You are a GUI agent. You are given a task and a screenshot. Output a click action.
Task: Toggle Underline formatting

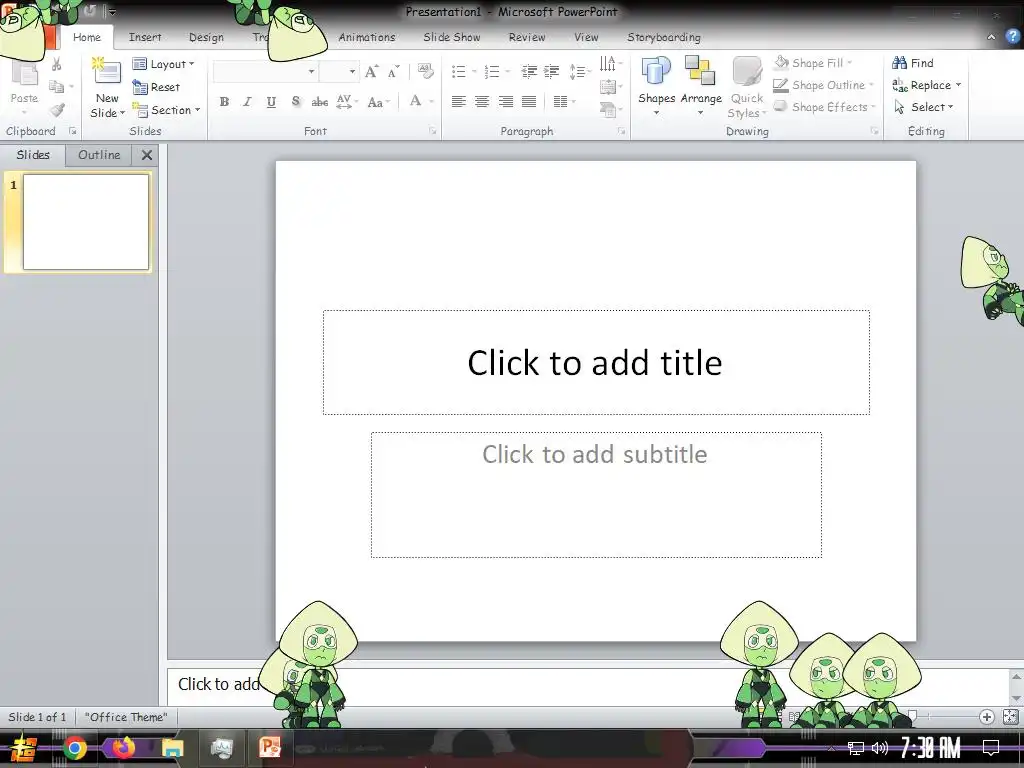tap(271, 102)
